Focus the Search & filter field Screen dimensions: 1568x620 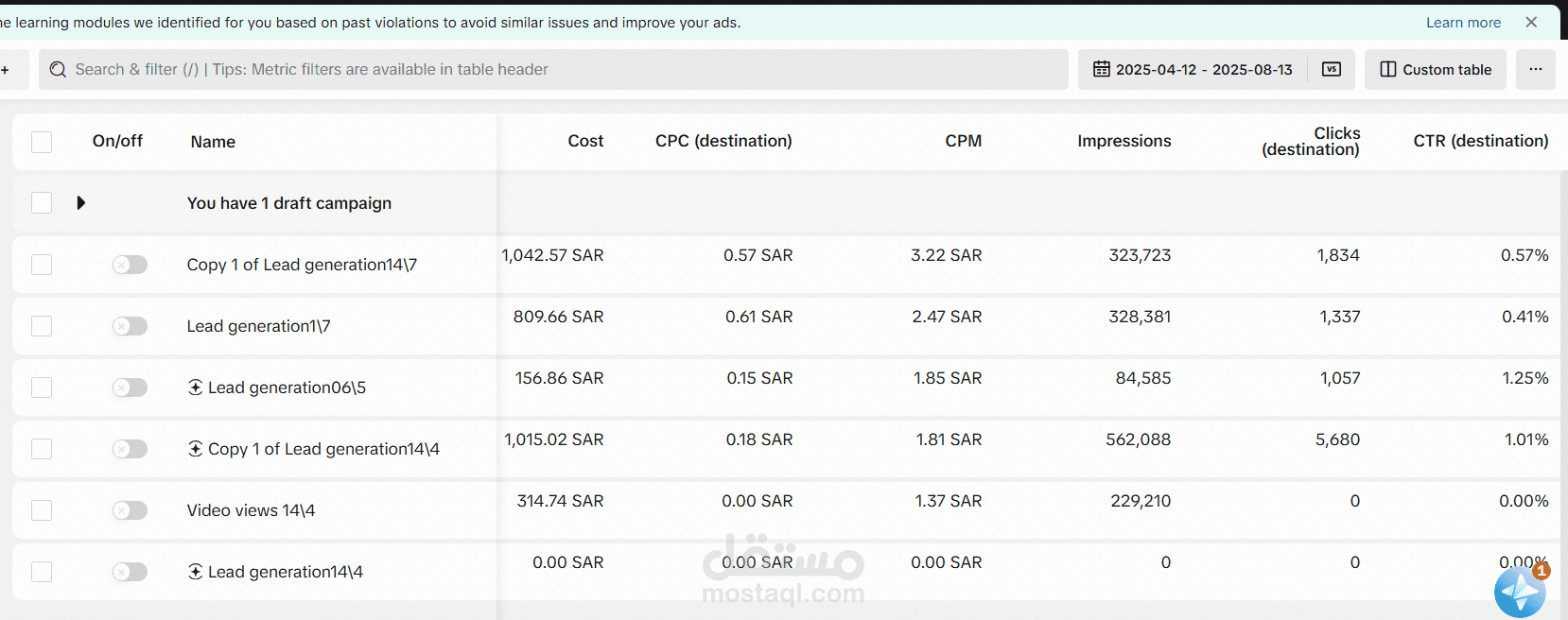553,70
